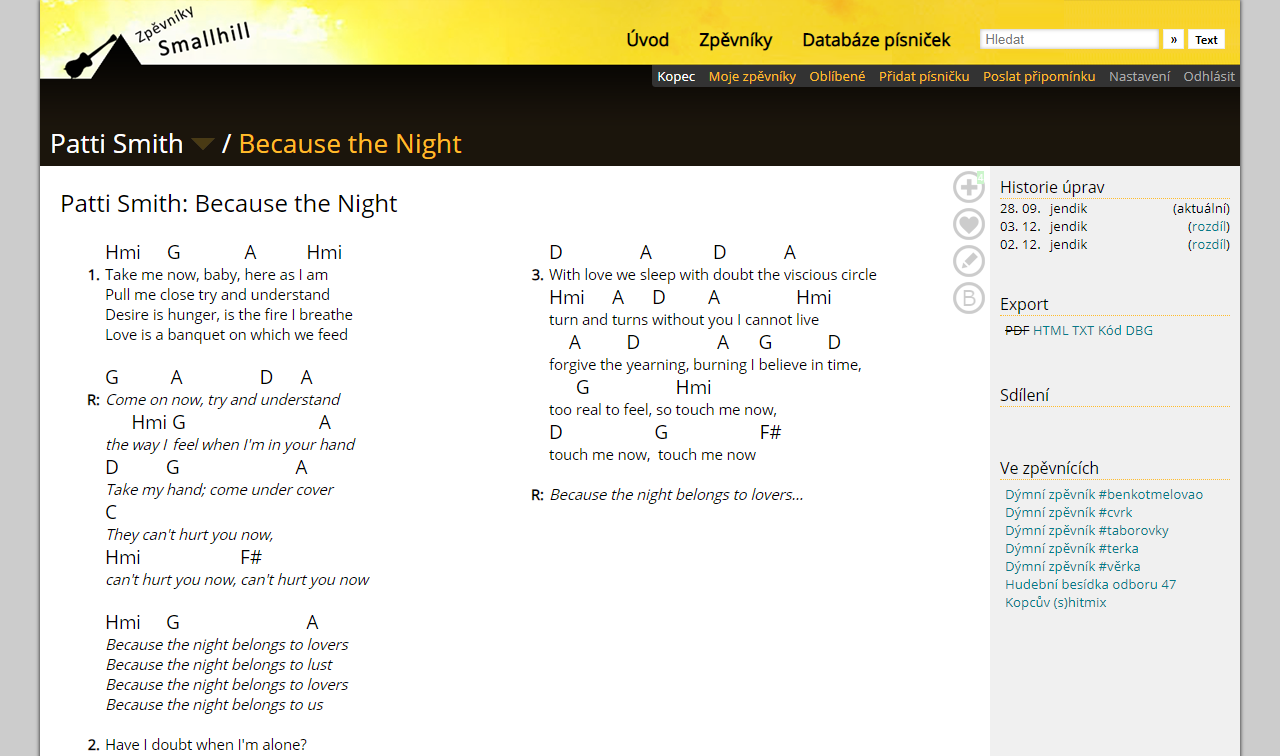Open Poslat připomínku

(1039, 76)
